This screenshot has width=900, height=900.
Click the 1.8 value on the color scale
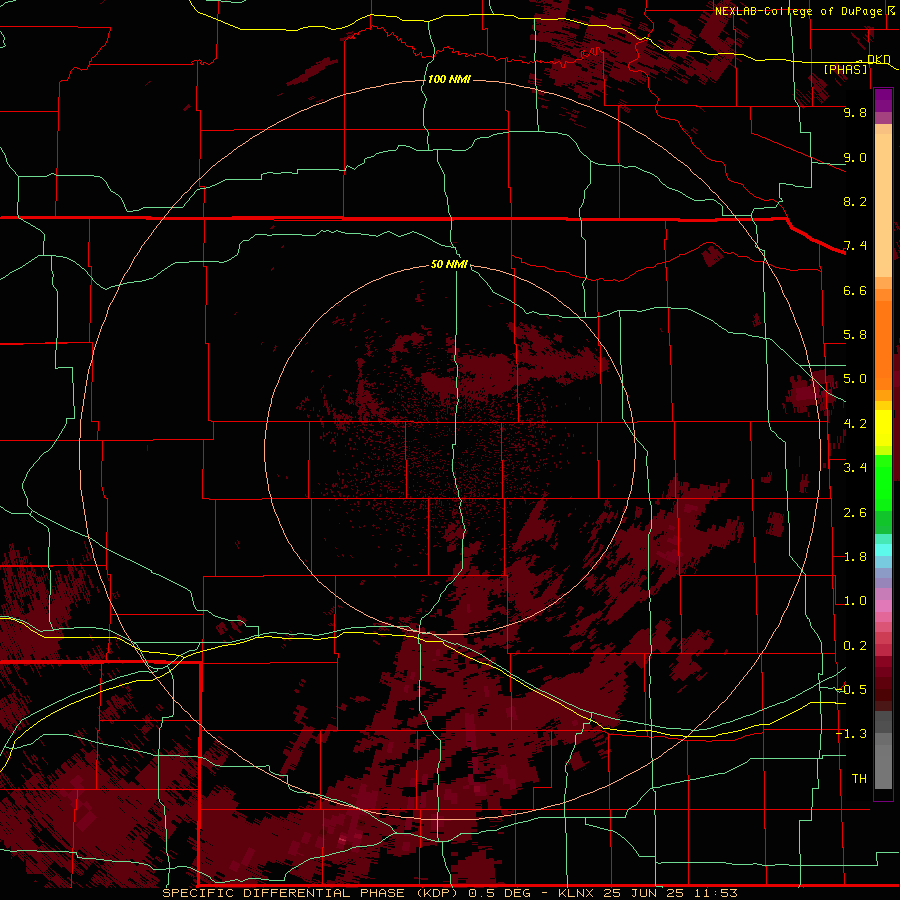tap(855, 557)
